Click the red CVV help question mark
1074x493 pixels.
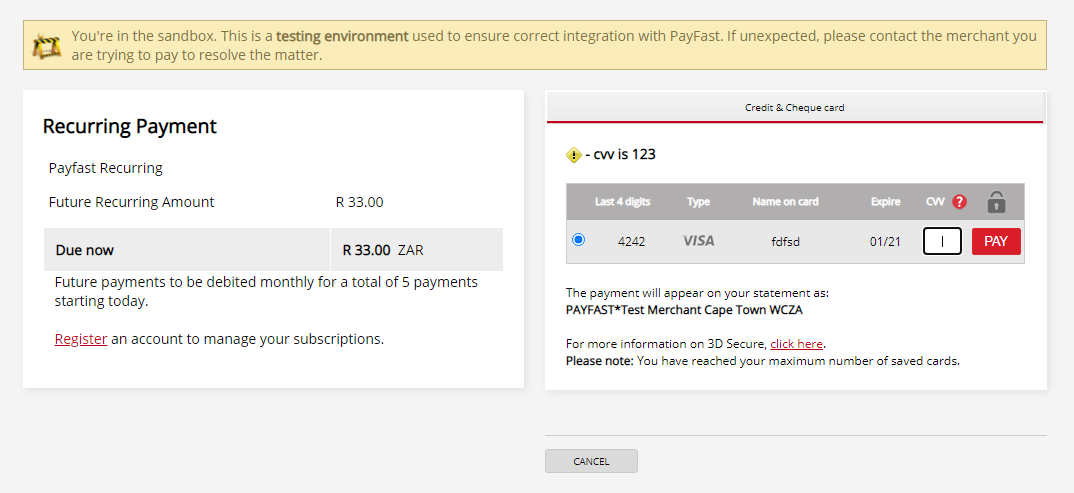tap(960, 201)
